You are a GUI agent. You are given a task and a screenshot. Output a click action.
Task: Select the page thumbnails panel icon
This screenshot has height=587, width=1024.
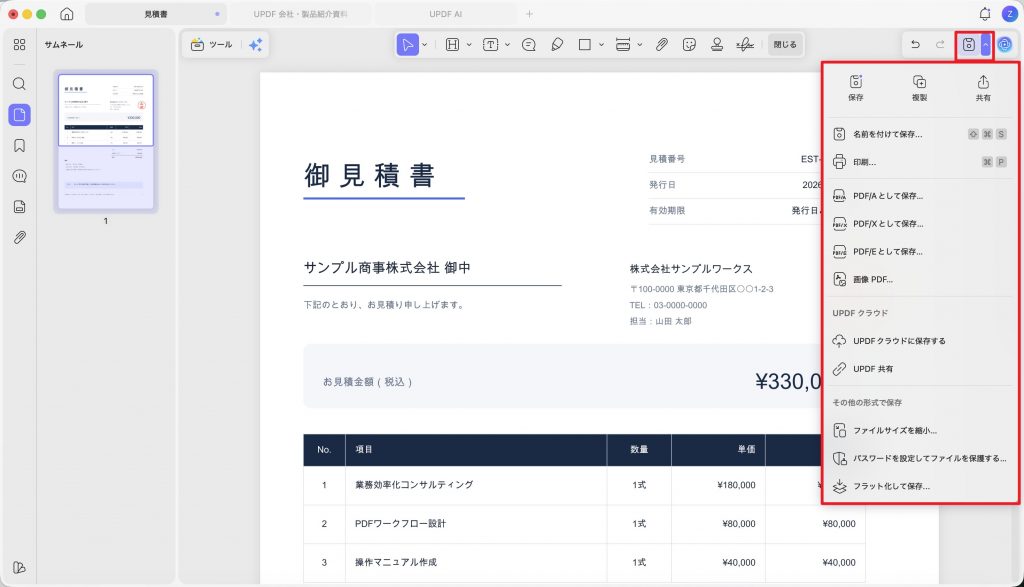point(20,115)
